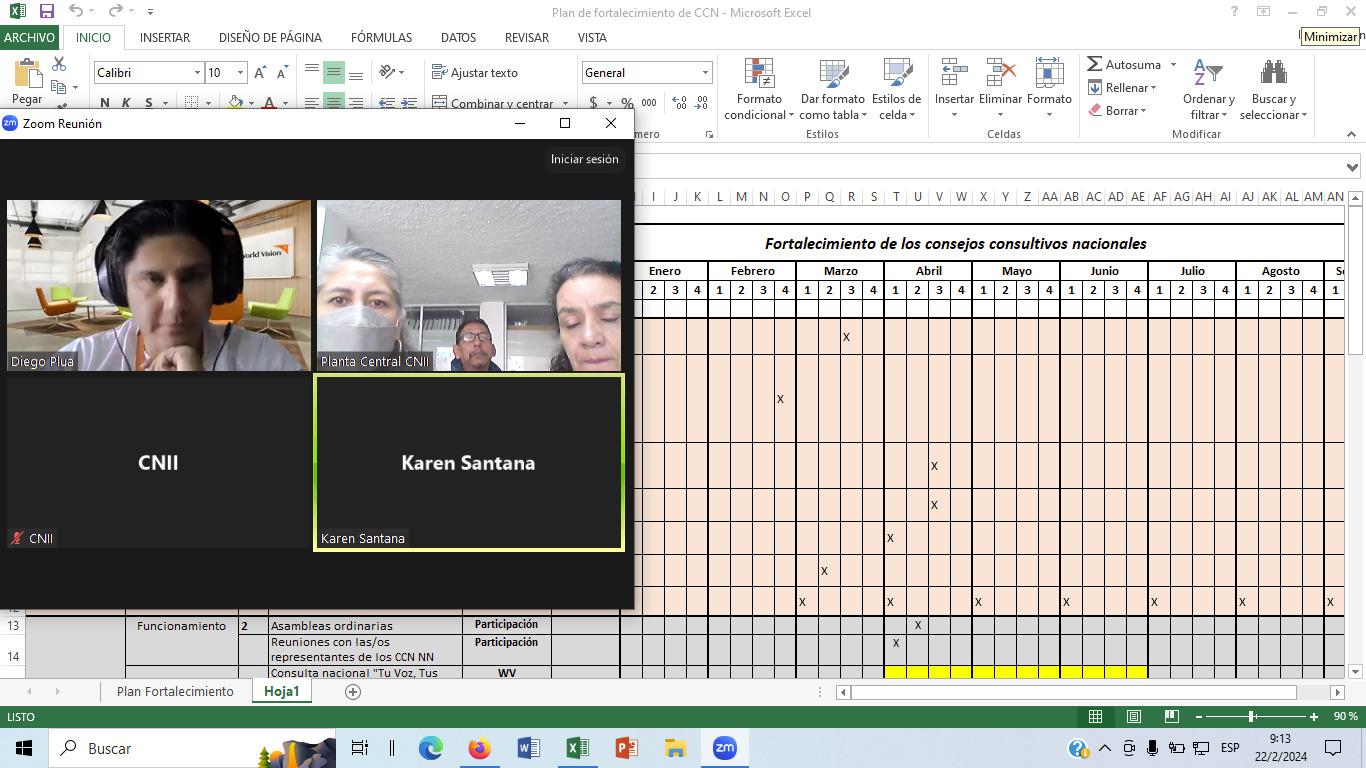Click Iniciar sesión in Zoom window

(584, 159)
